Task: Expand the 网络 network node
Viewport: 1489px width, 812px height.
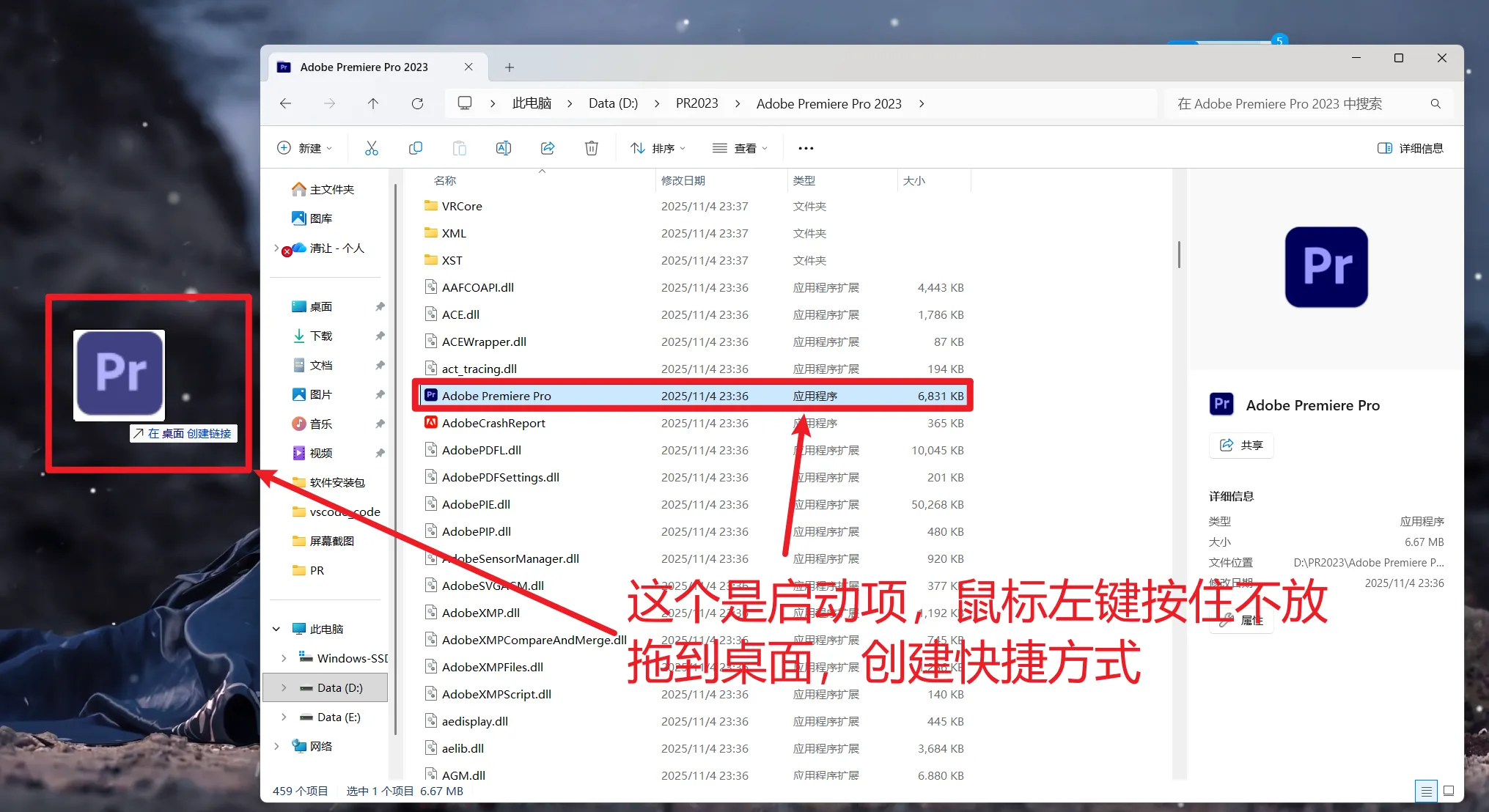Action: [276, 746]
